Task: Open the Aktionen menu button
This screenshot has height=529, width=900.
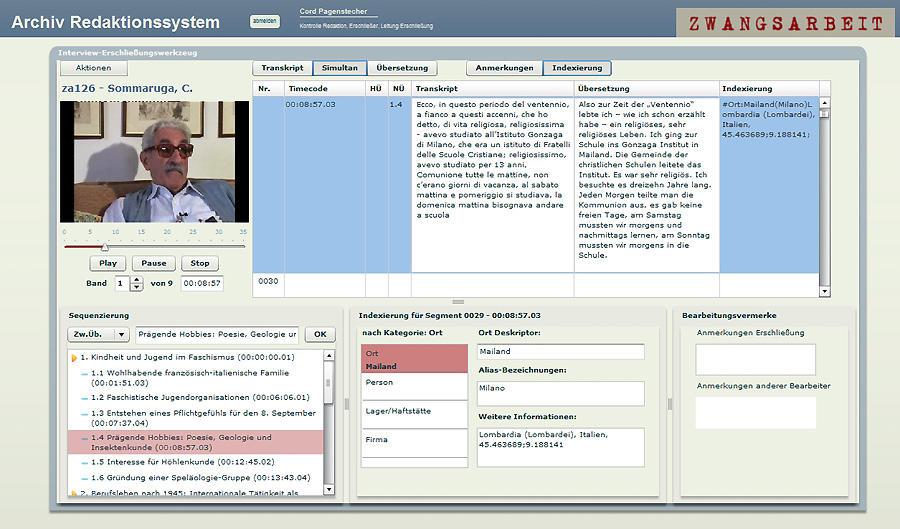Action: [94, 68]
